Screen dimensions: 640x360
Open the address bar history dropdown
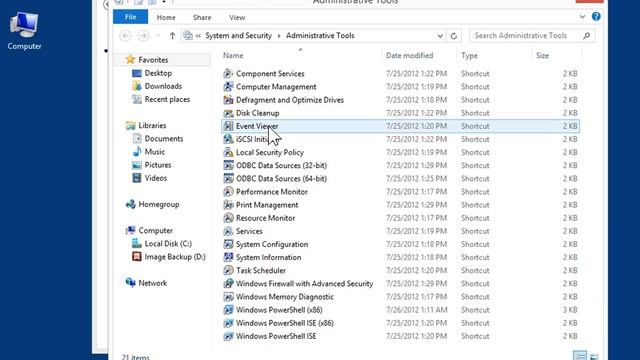440,36
